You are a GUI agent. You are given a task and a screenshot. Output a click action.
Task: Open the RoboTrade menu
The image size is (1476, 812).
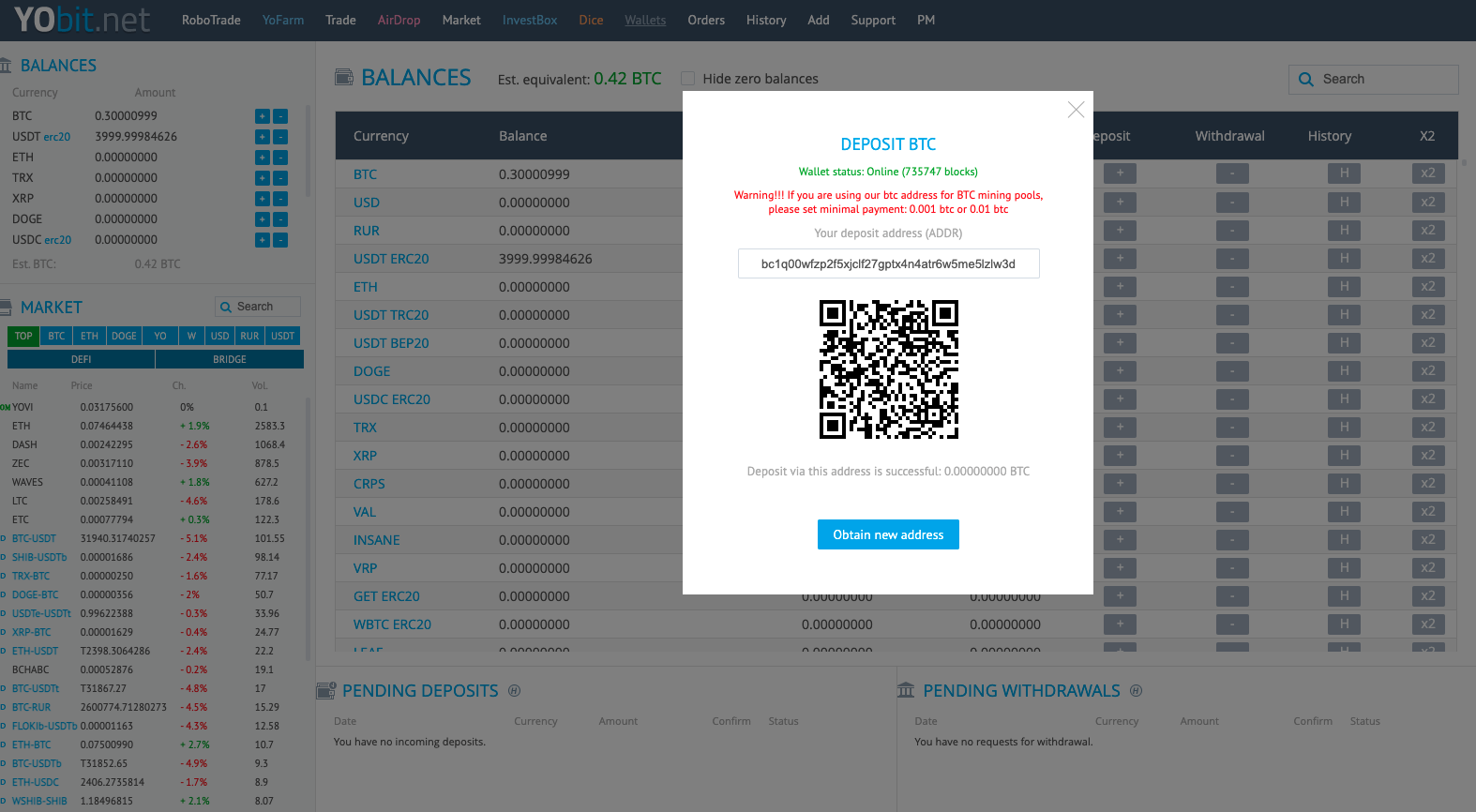pos(211,20)
